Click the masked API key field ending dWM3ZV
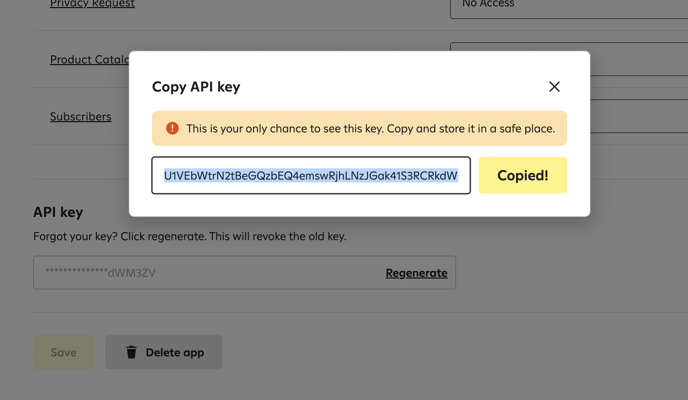688x400 pixels. [x=244, y=273]
